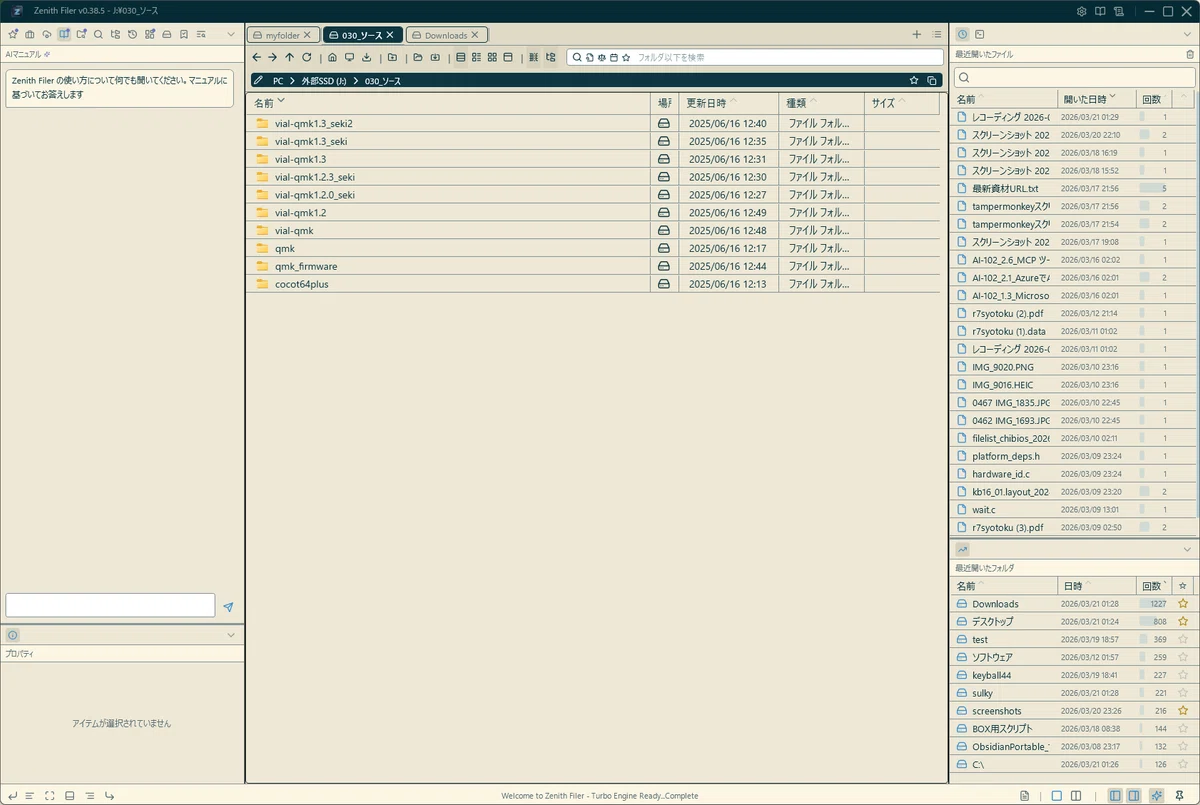Open settings gear in title bar
The width and height of the screenshot is (1200, 805).
pyautogui.click(x=1081, y=11)
